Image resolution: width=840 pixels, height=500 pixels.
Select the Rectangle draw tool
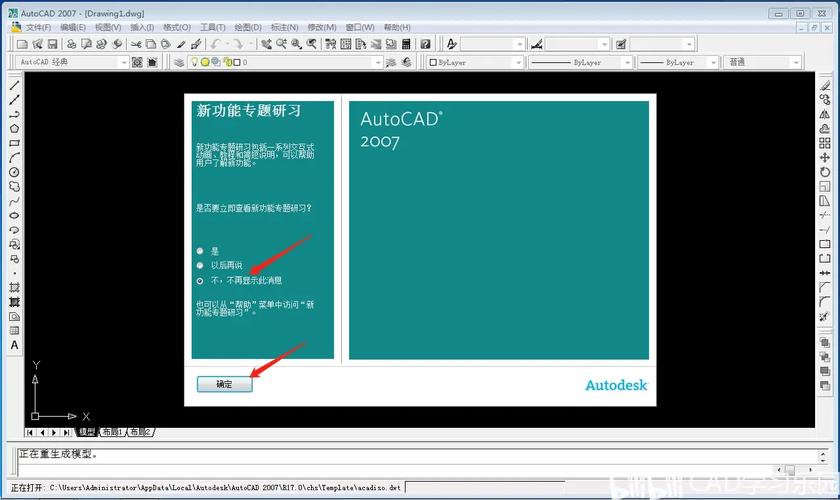(x=14, y=143)
